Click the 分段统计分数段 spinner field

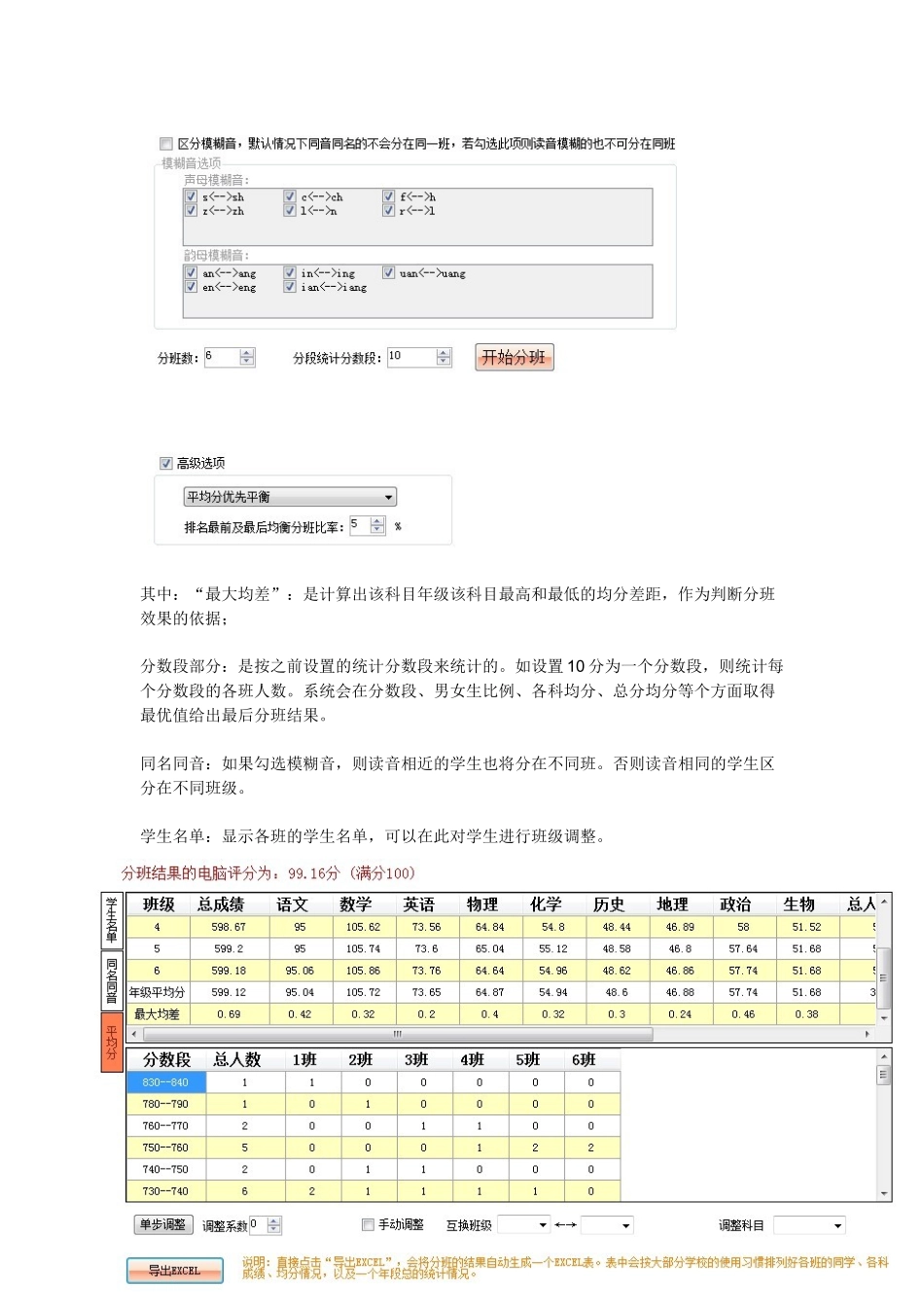pyautogui.click(x=420, y=357)
